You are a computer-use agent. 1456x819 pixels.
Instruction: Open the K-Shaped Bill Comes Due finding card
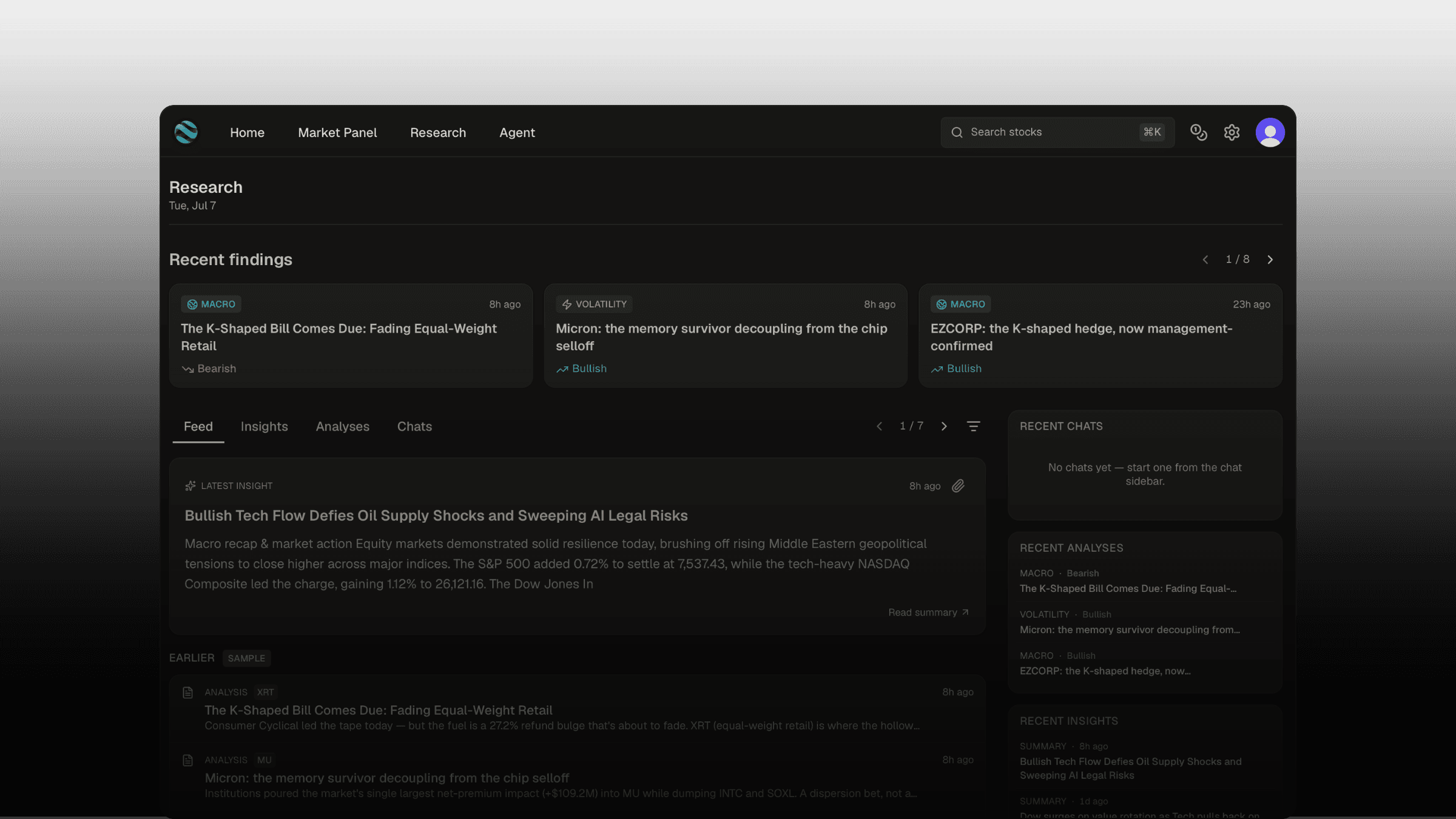point(351,335)
